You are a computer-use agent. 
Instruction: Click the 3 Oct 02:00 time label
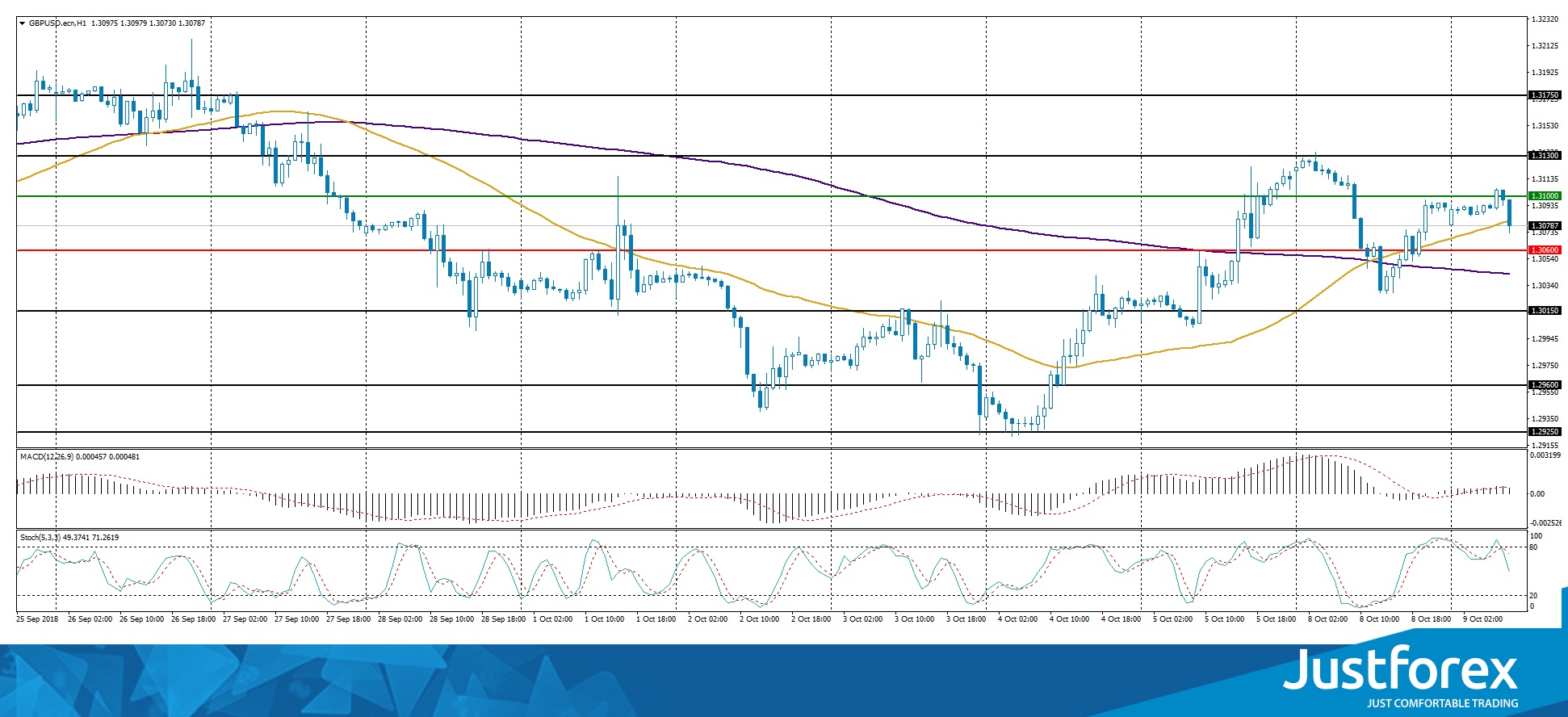tap(863, 619)
